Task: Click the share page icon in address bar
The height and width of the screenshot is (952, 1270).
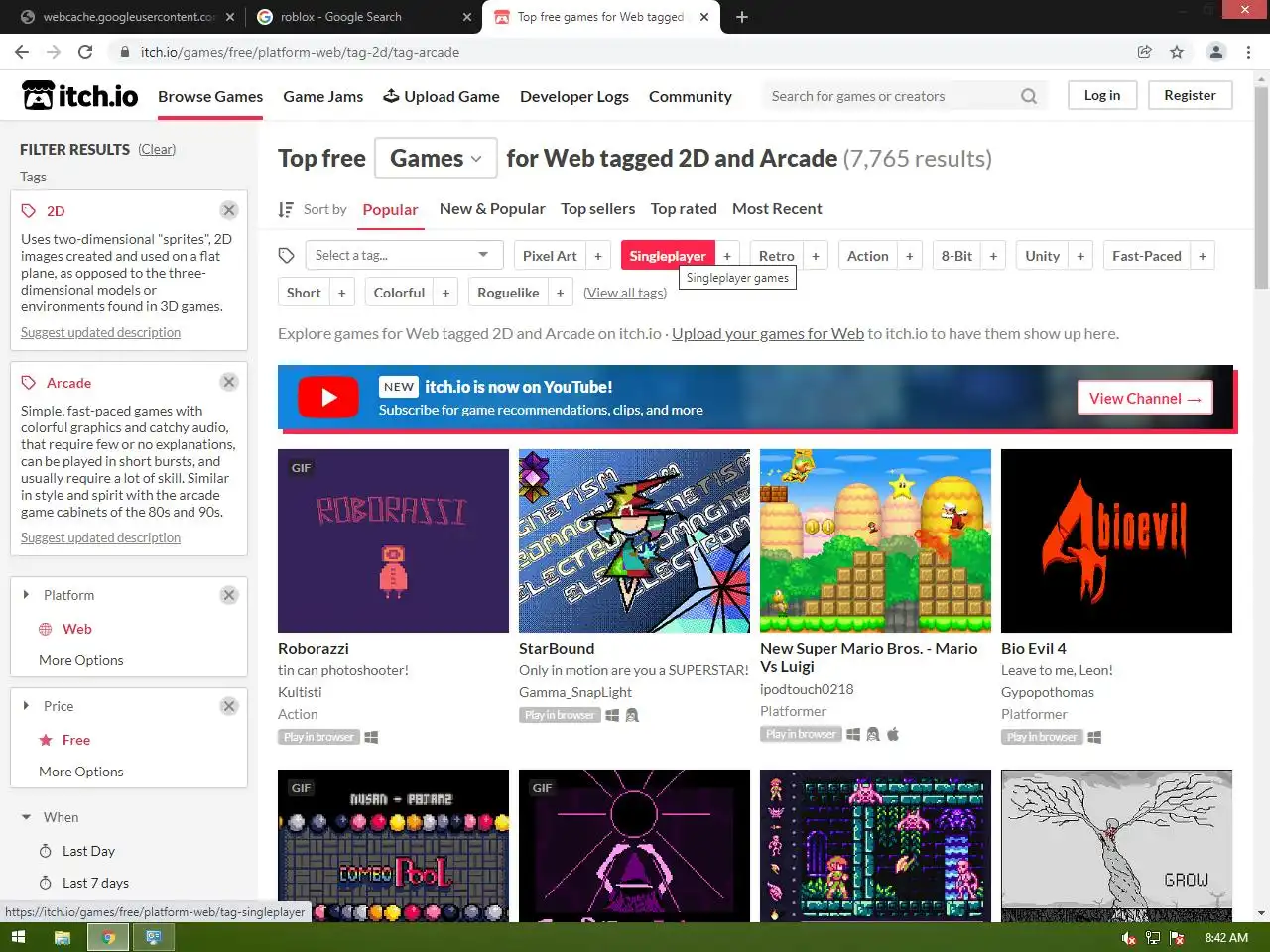Action: click(1144, 52)
